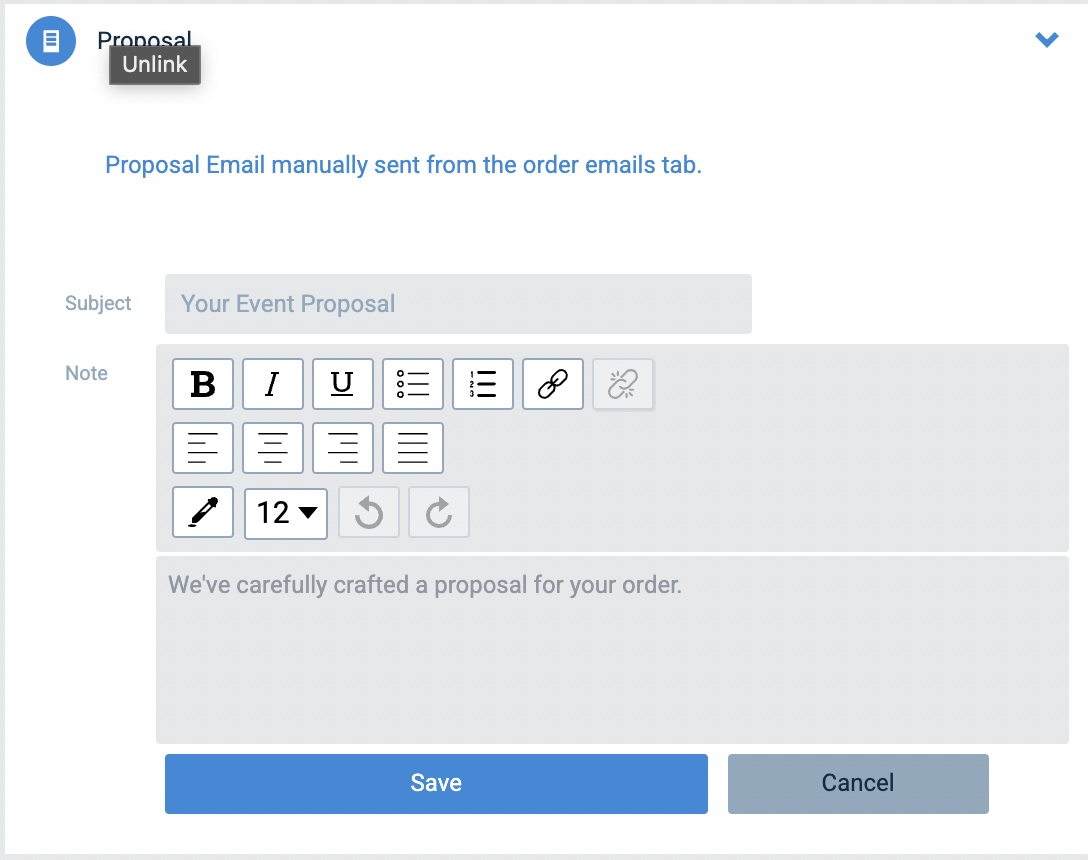Save the proposal email template
Screen dimensions: 1088x860
[x=436, y=784]
